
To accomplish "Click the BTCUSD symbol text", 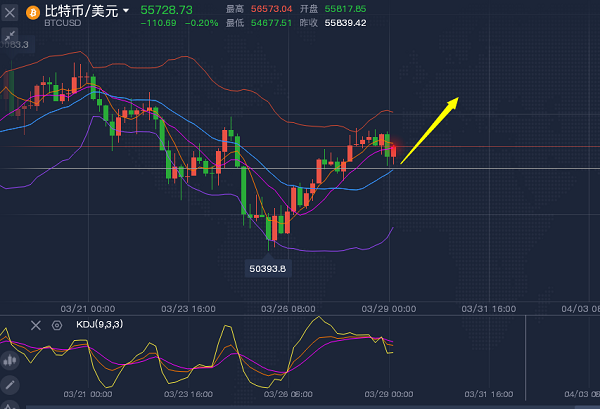I will coord(63,20).
